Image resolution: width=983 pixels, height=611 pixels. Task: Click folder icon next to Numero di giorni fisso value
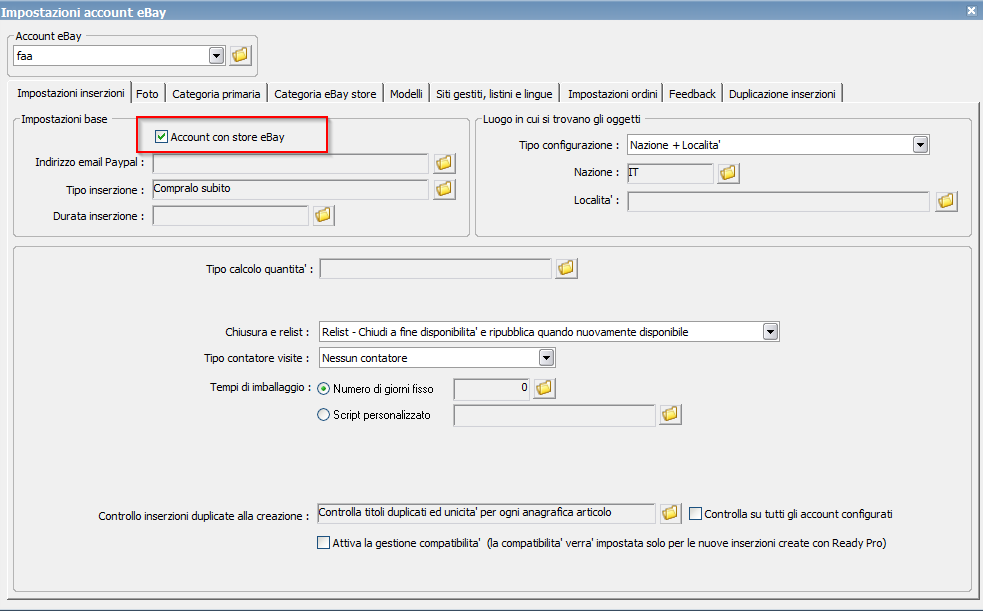pos(544,389)
